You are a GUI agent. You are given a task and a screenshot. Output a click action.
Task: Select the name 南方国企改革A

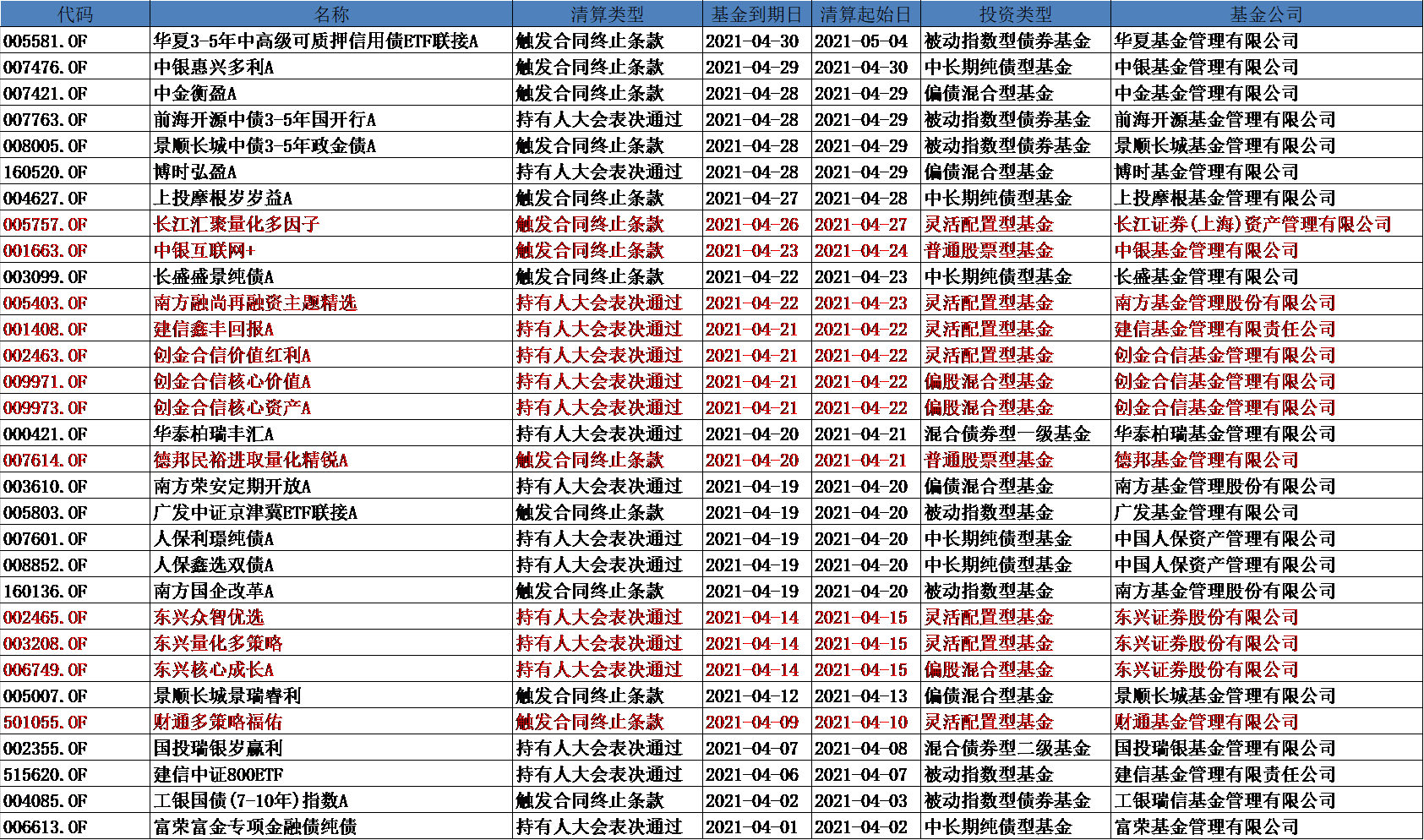coord(214,592)
